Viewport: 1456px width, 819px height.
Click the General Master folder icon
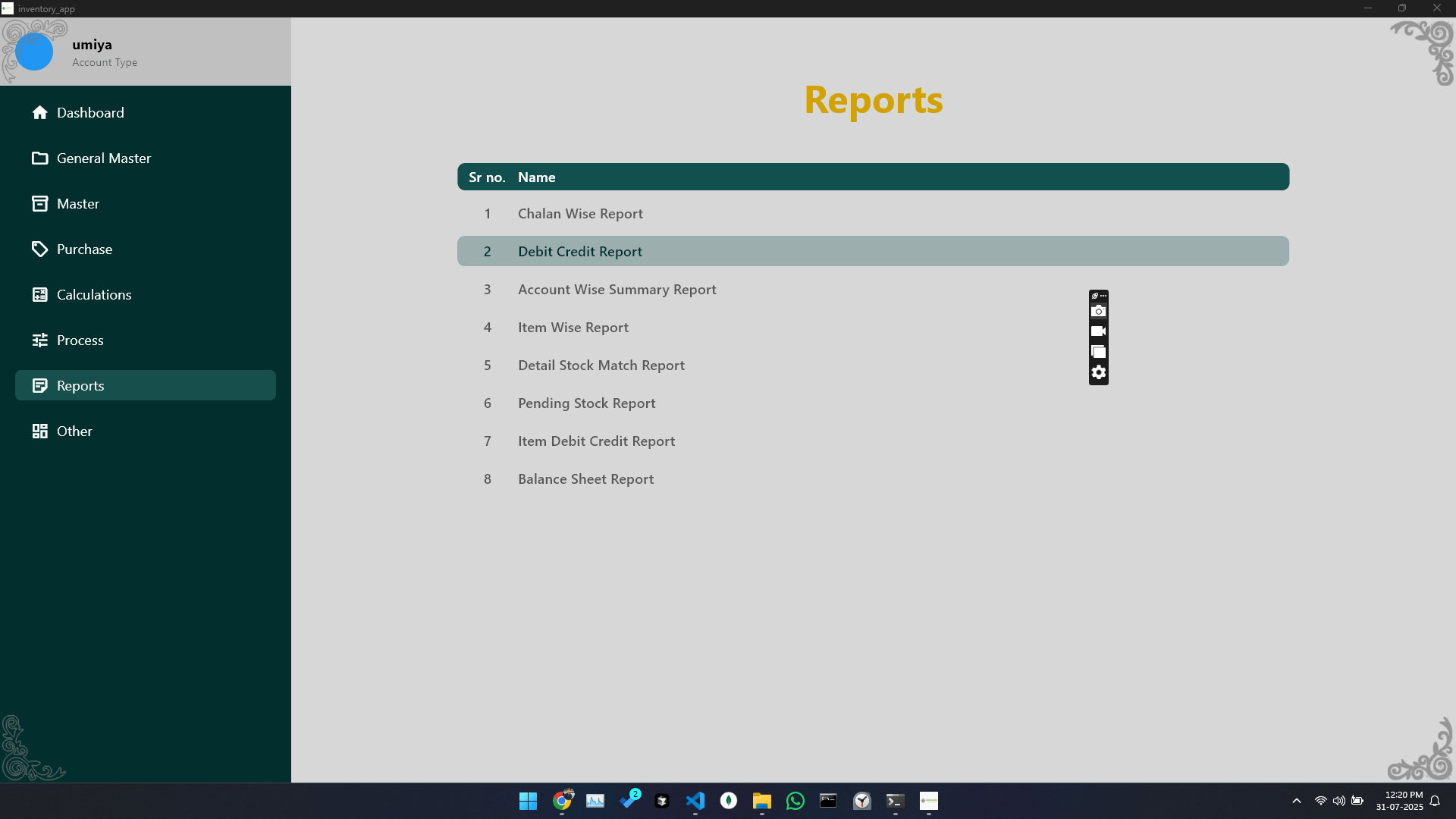[39, 158]
